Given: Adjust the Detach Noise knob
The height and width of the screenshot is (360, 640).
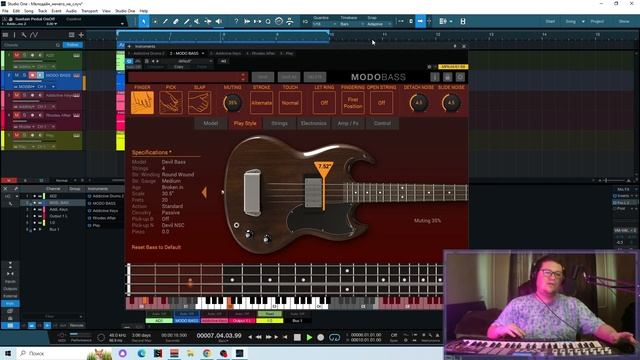Looking at the screenshot, I should (419, 103).
